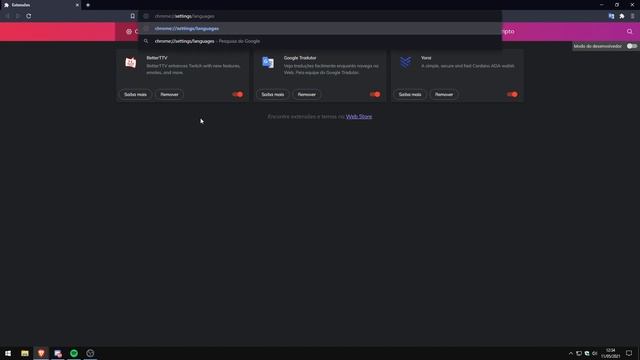Click Saiba mais for Yoroi
The width and height of the screenshot is (640, 360).
410,94
